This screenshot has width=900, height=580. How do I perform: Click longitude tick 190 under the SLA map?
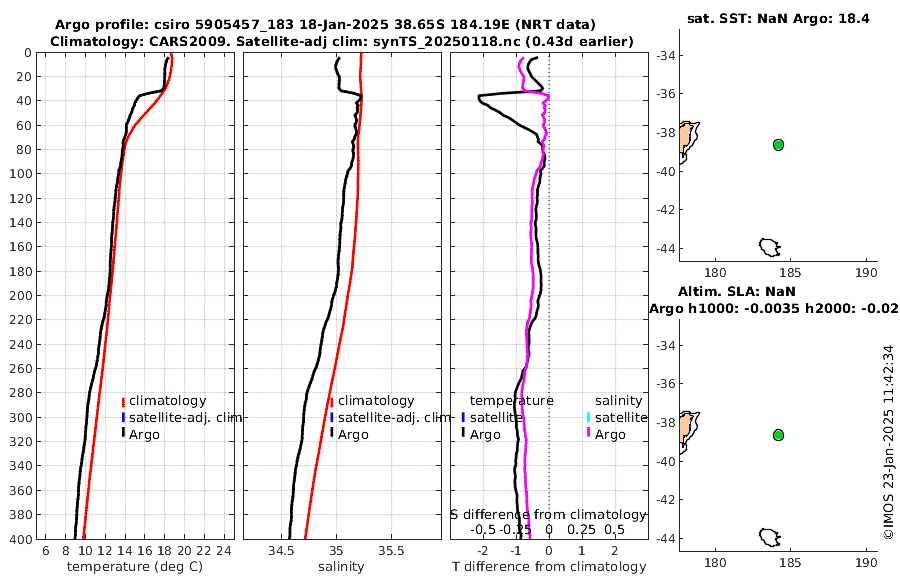[867, 563]
